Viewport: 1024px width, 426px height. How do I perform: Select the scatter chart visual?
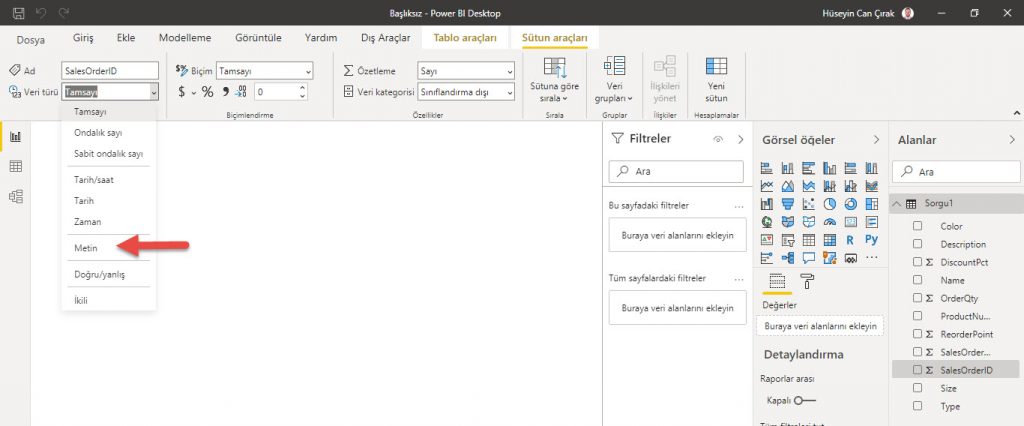point(808,205)
